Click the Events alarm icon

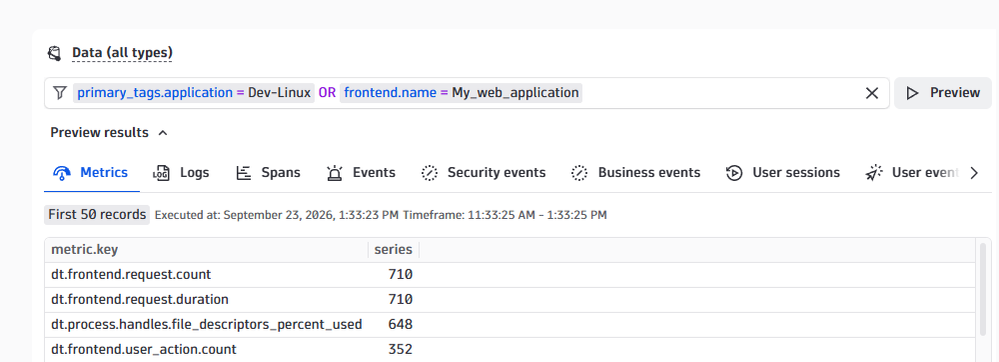tap(334, 173)
